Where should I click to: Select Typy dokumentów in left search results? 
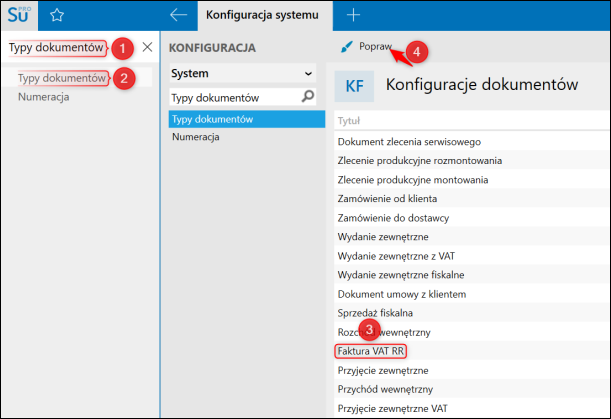(x=62, y=77)
